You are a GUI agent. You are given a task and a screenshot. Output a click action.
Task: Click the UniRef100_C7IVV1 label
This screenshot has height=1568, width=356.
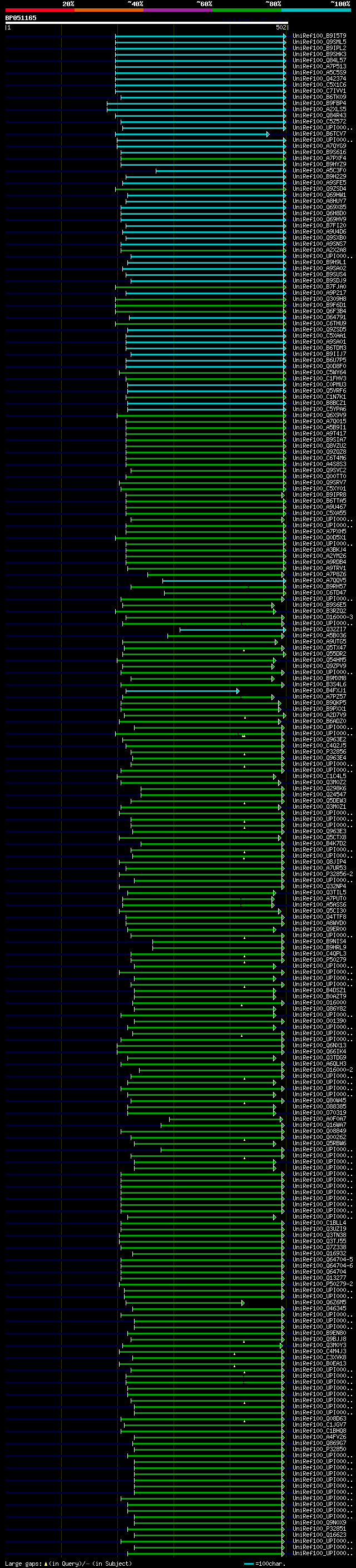[319, 91]
